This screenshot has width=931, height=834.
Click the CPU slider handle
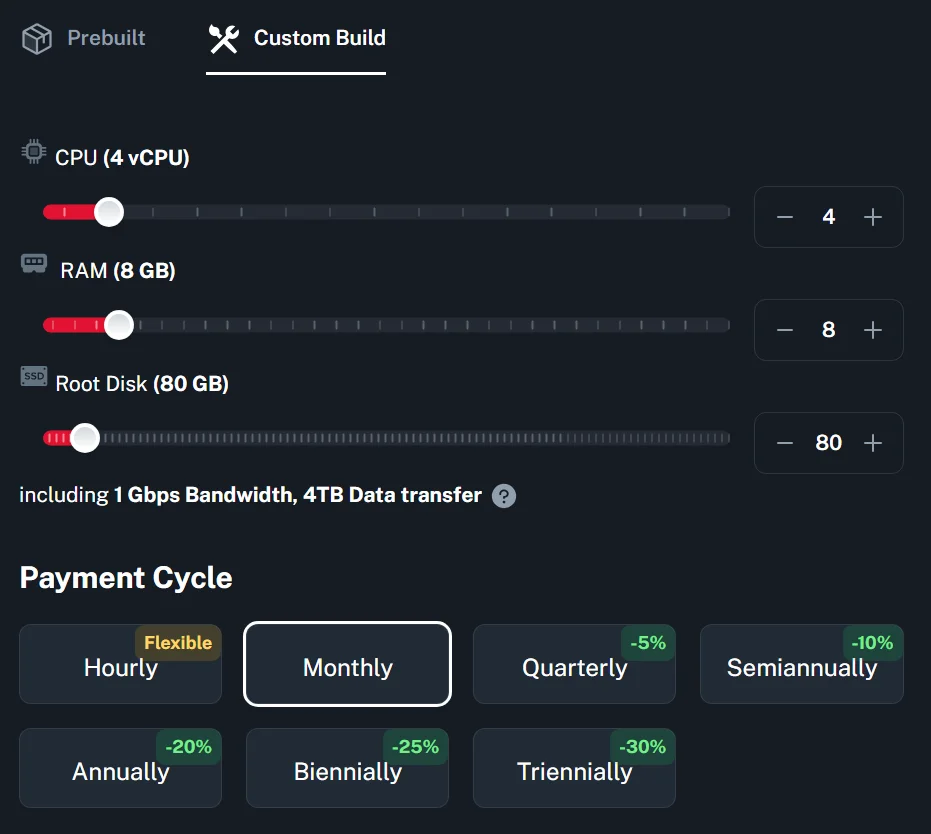[x=108, y=212]
